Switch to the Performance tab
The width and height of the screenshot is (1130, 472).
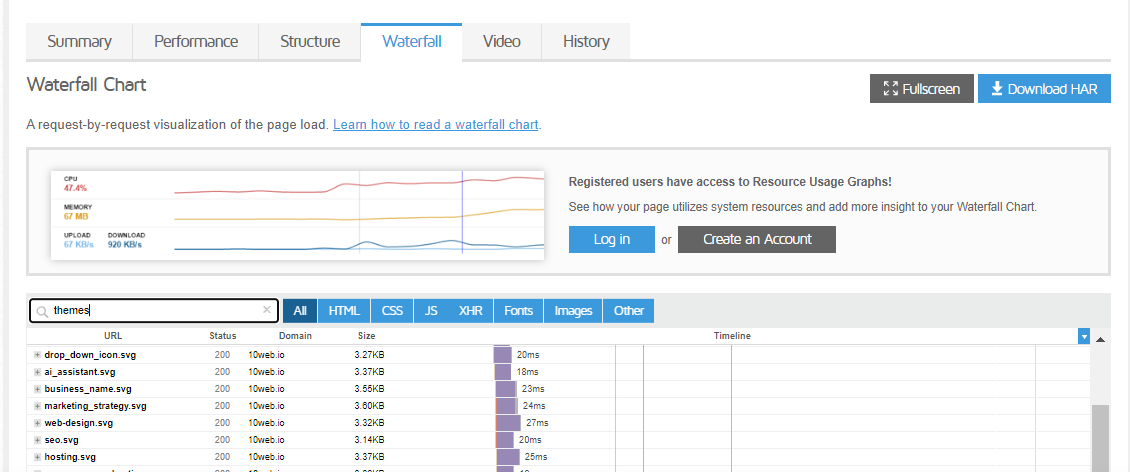(x=196, y=42)
